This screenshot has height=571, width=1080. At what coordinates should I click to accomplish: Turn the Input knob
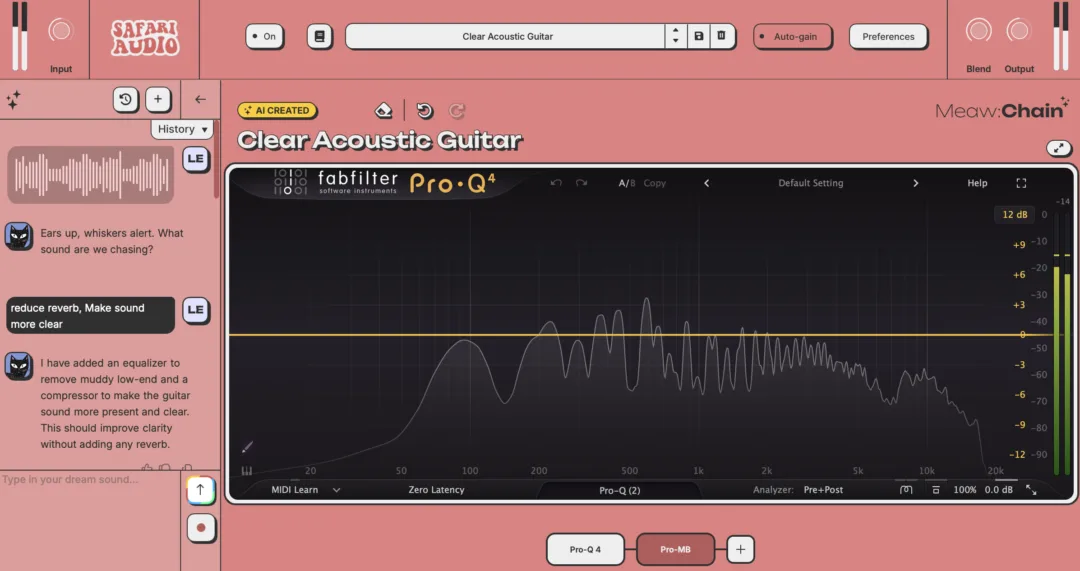pyautogui.click(x=61, y=30)
